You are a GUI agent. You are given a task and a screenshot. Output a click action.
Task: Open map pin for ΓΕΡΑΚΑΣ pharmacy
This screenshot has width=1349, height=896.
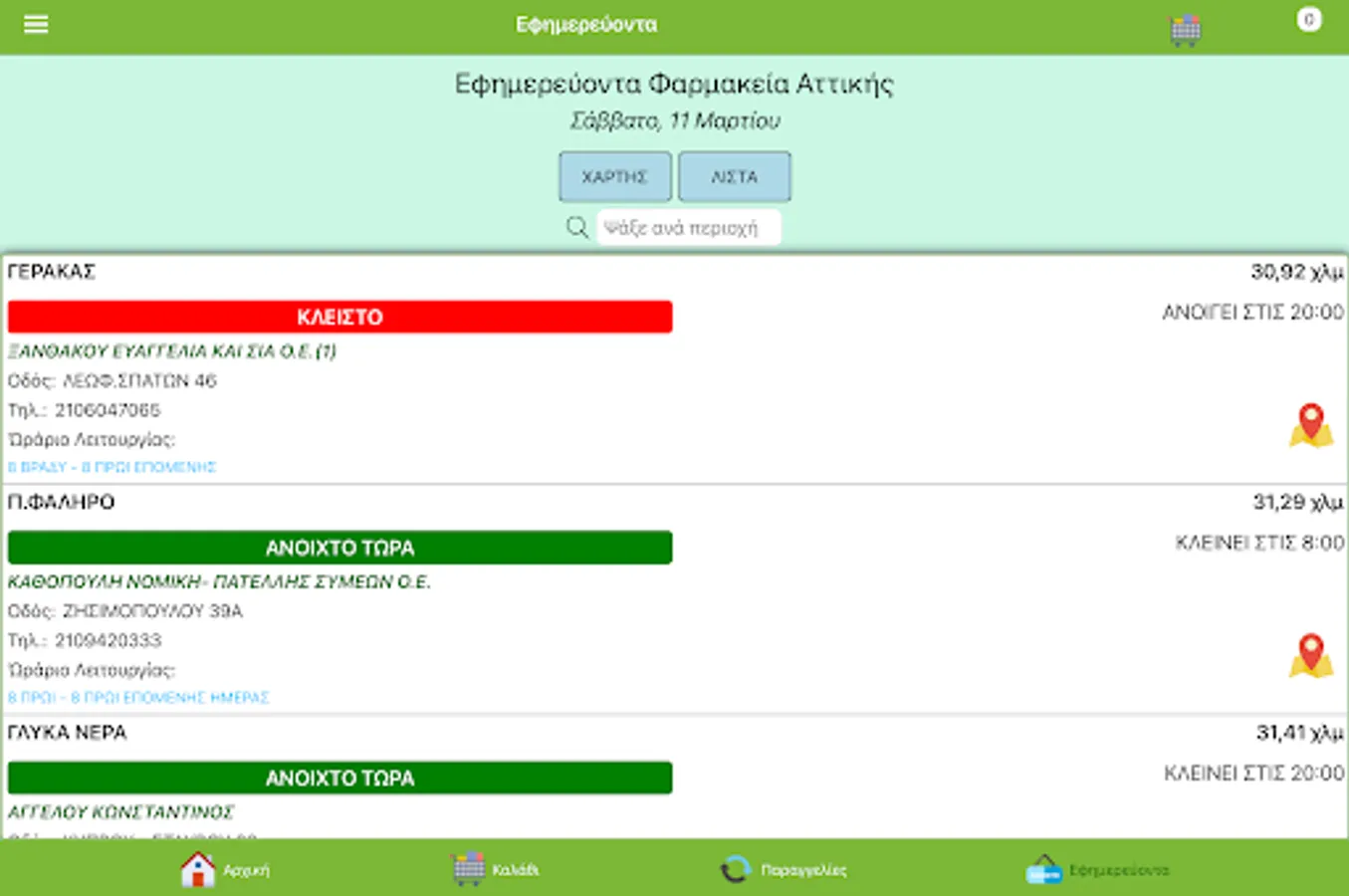1311,426
